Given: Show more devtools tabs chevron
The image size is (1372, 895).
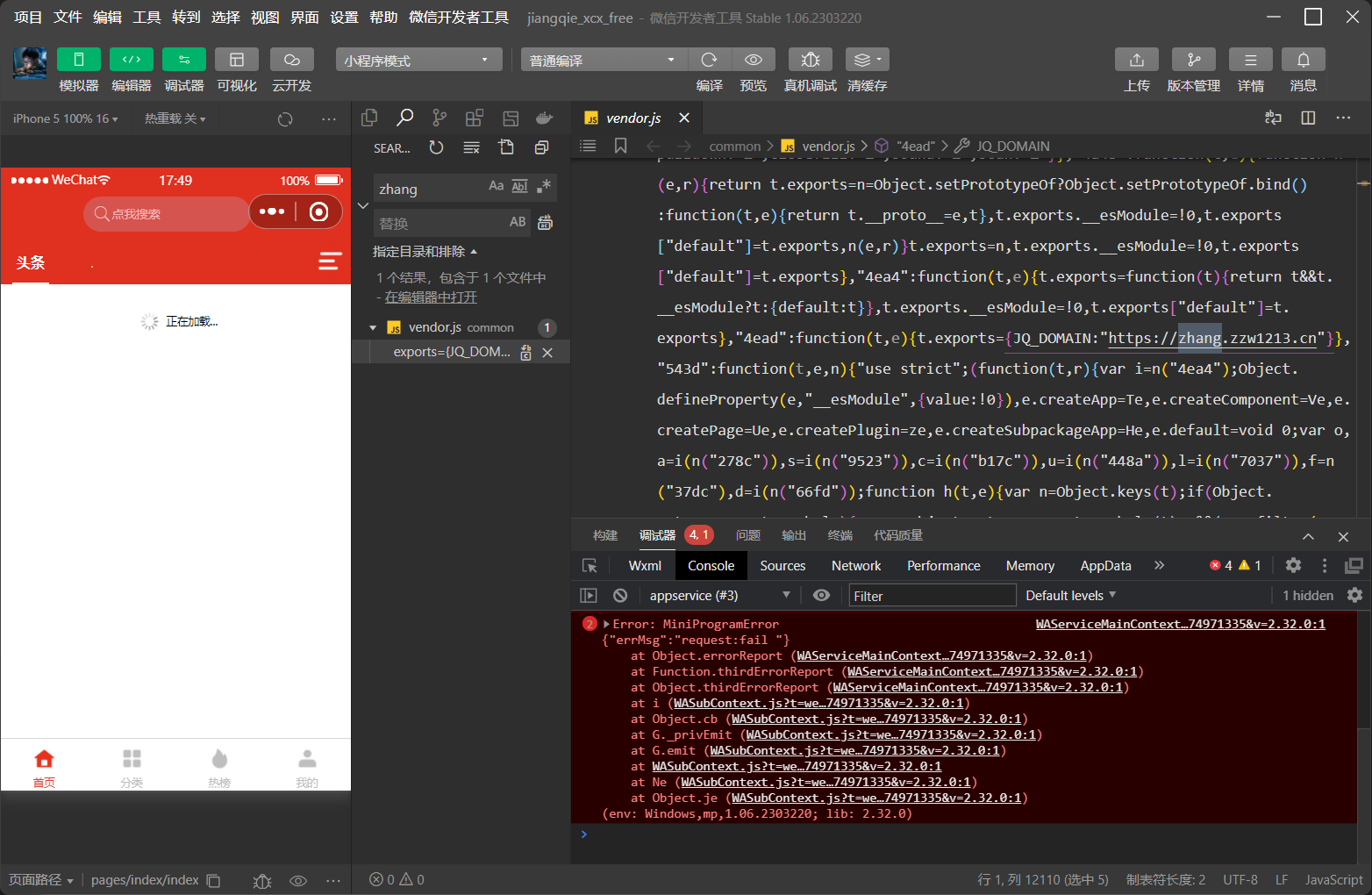Looking at the screenshot, I should [x=1159, y=566].
